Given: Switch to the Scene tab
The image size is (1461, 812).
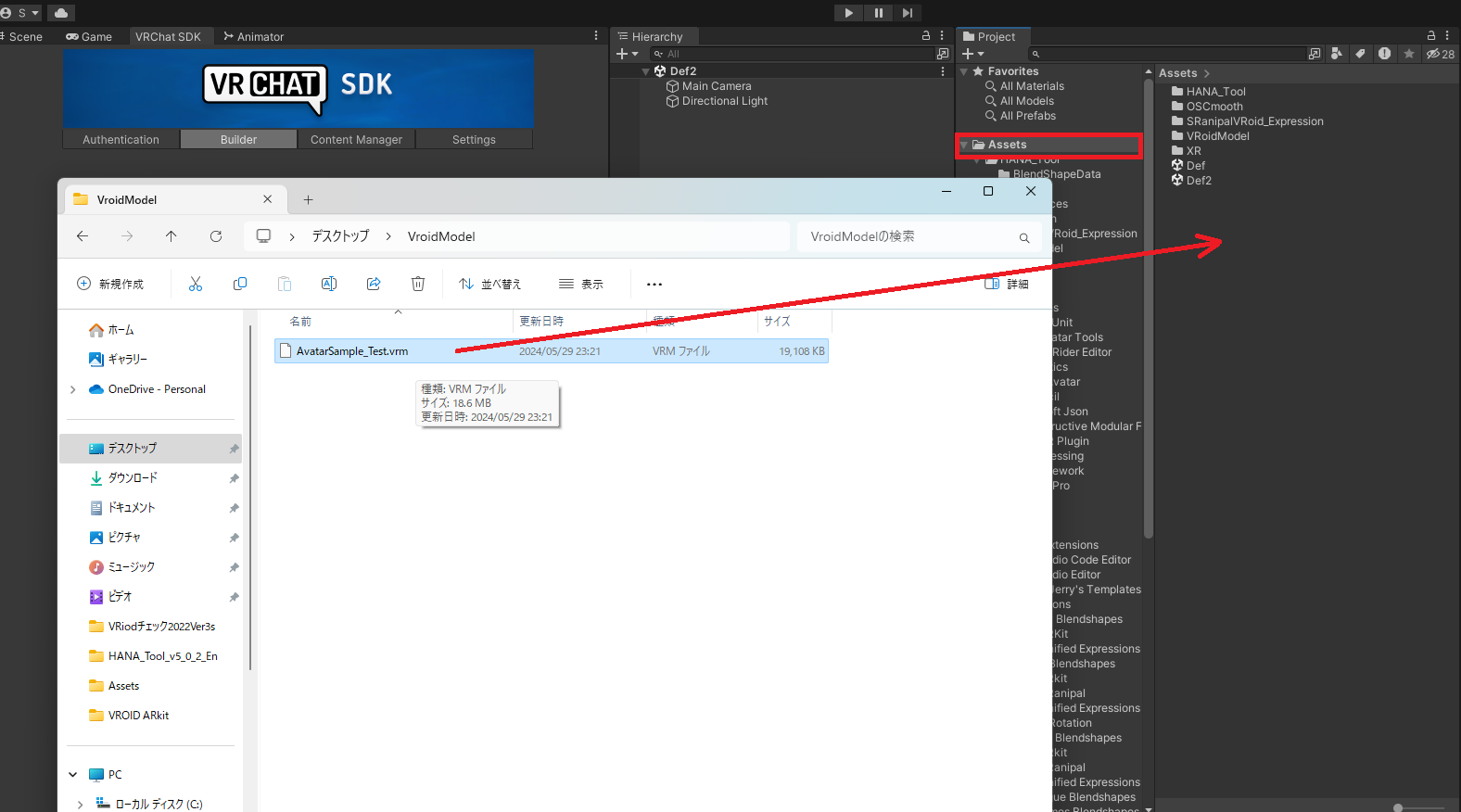Looking at the screenshot, I should tap(22, 37).
